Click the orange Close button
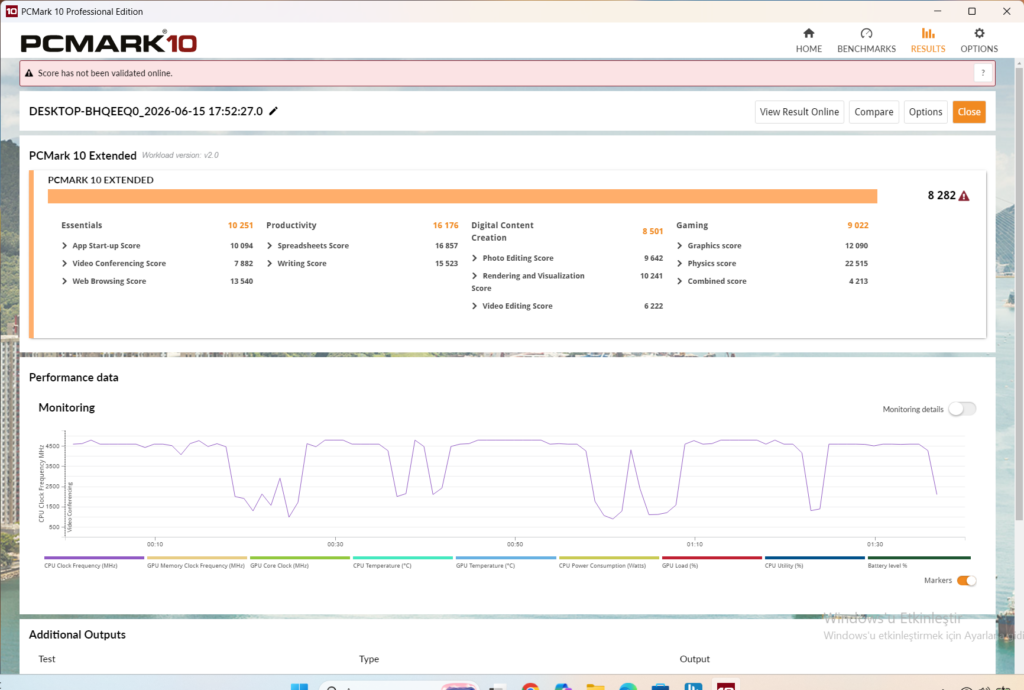Viewport: 1024px width, 690px height. [x=968, y=112]
